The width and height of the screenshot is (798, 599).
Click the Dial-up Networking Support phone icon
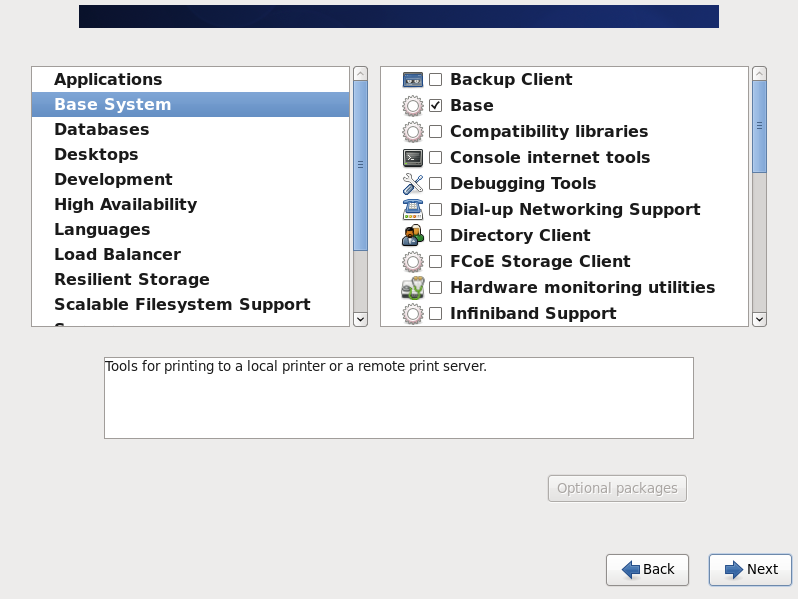pyautogui.click(x=413, y=210)
